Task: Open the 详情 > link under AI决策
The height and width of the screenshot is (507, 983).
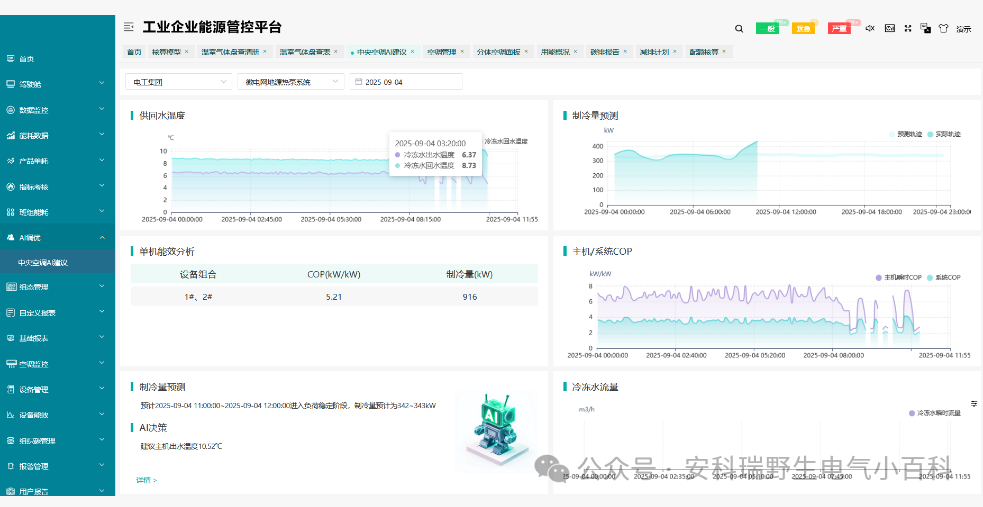Action: pyautogui.click(x=146, y=480)
